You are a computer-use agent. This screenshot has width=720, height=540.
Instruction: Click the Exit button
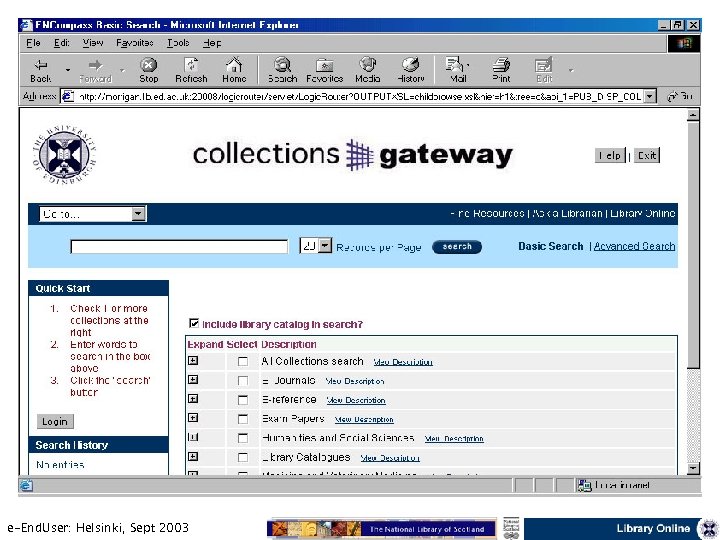click(647, 156)
